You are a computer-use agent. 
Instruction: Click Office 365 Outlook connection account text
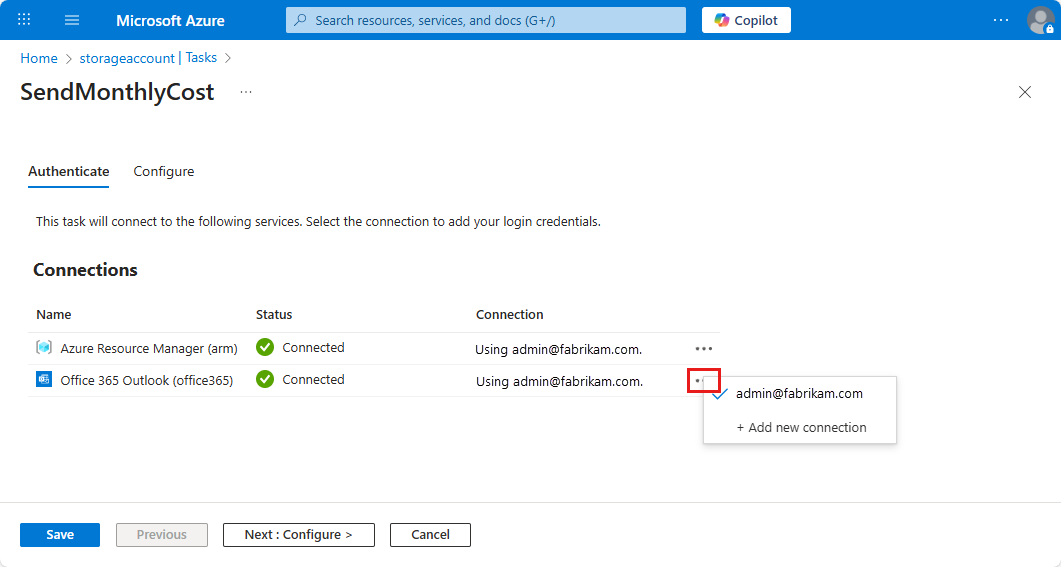tap(559, 382)
